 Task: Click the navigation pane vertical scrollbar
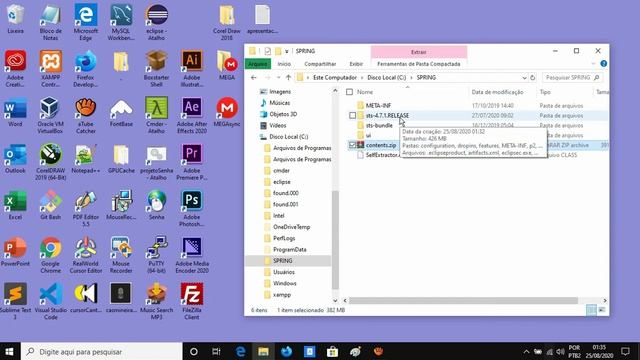pyautogui.click(x=335, y=240)
